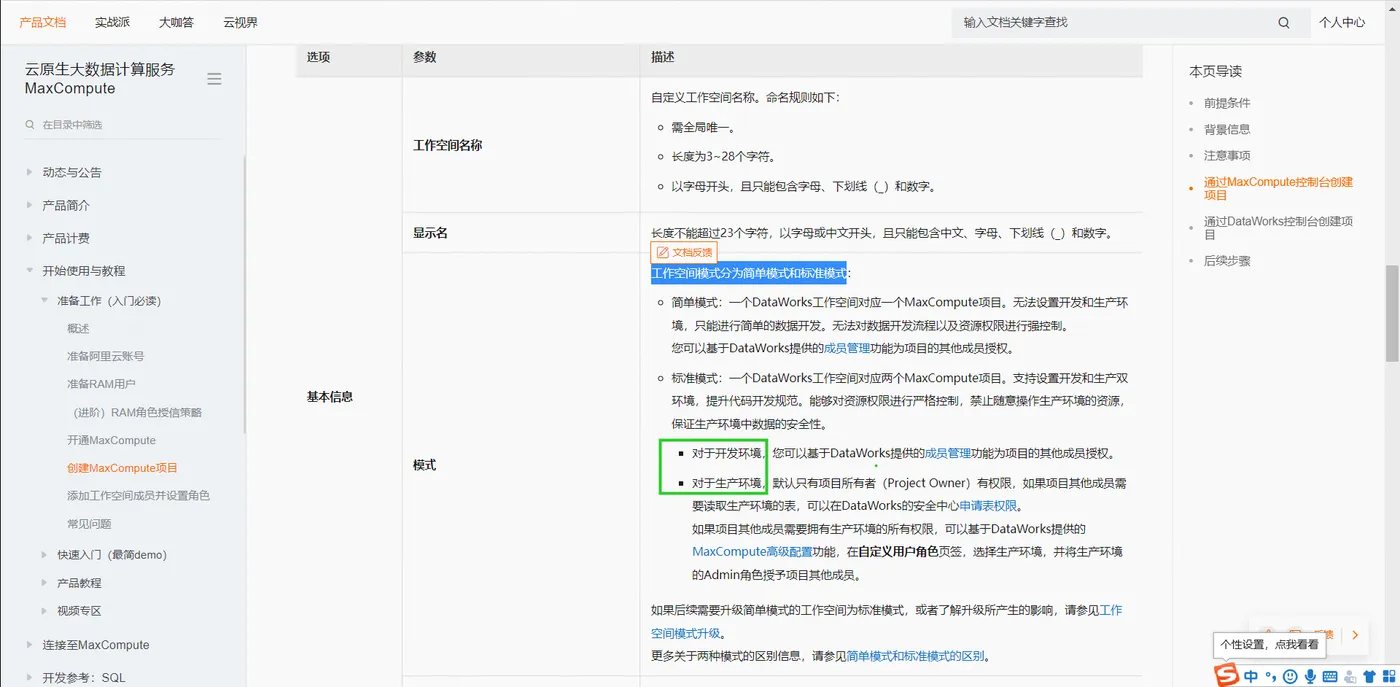Open Sogou toolbox grid icon
This screenshot has width=1400, height=687.
[x=1387, y=676]
